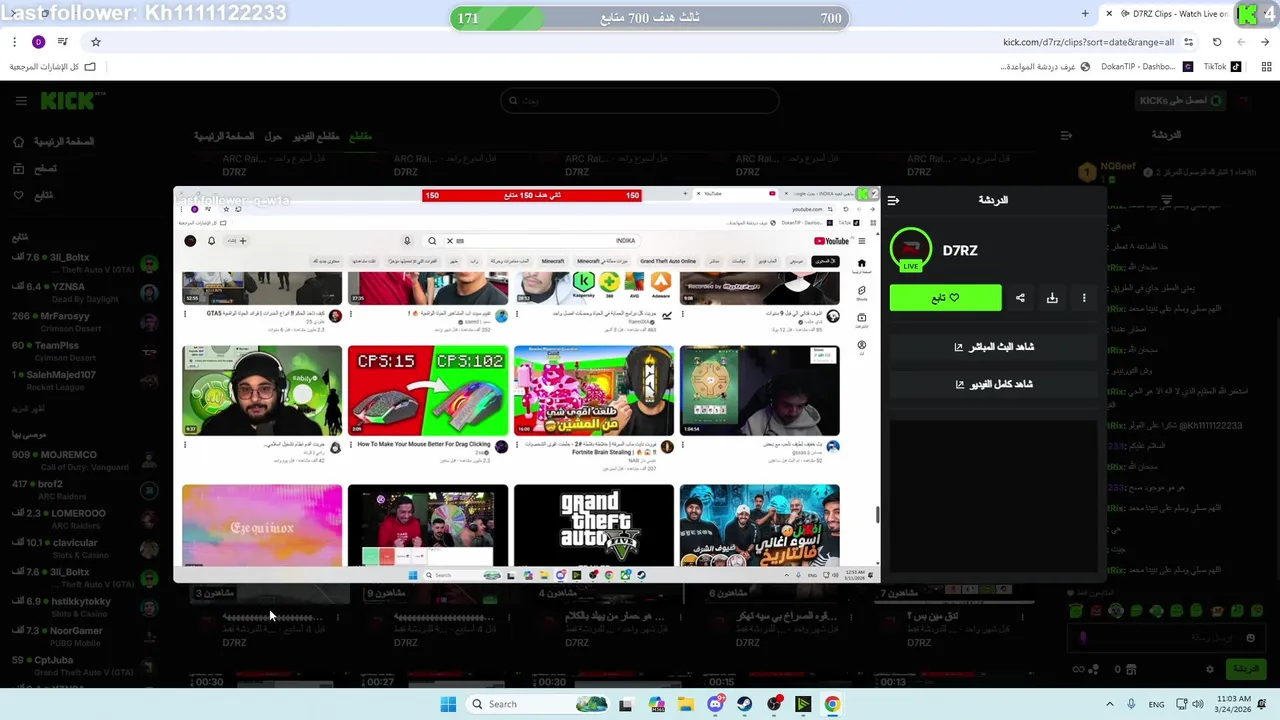1280x720 pixels.
Task: Open the DokanTIP Dashboard bookmark
Action: click(x=1146, y=67)
